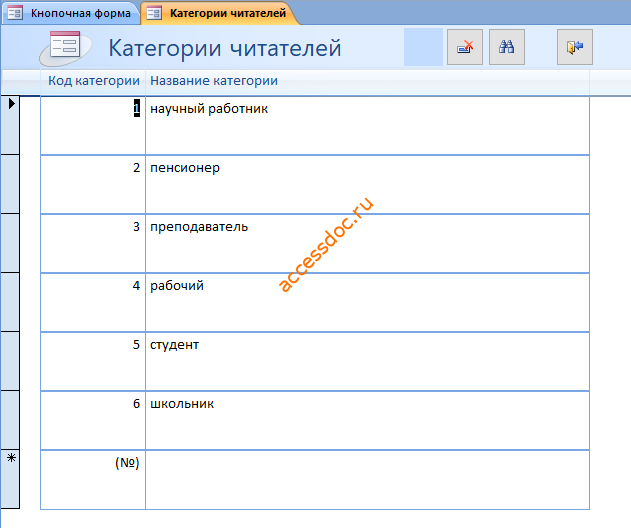
Task: Click the new record selector with asterisk
Action: (10, 479)
